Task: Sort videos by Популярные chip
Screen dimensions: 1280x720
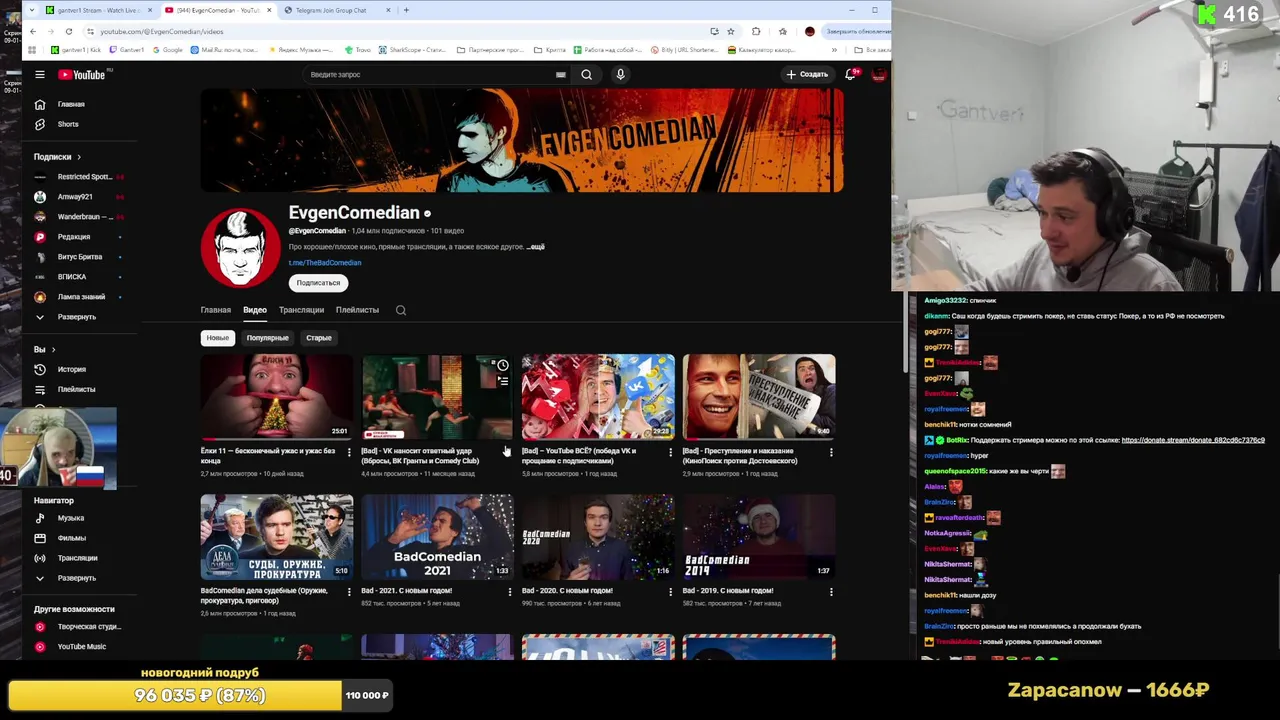Action: click(x=268, y=338)
